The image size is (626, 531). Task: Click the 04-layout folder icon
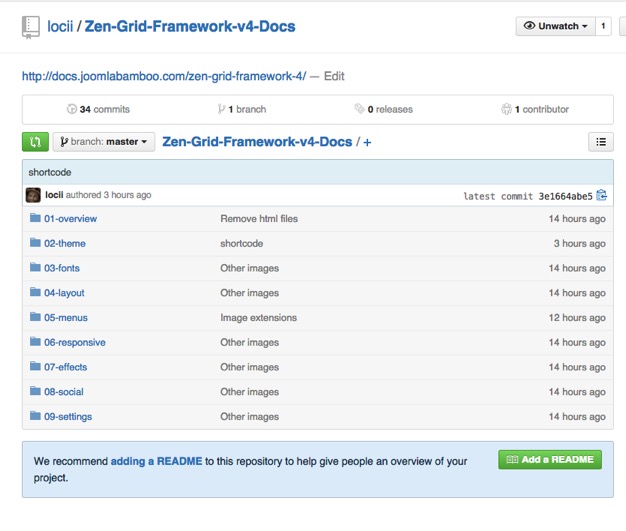(x=36, y=292)
